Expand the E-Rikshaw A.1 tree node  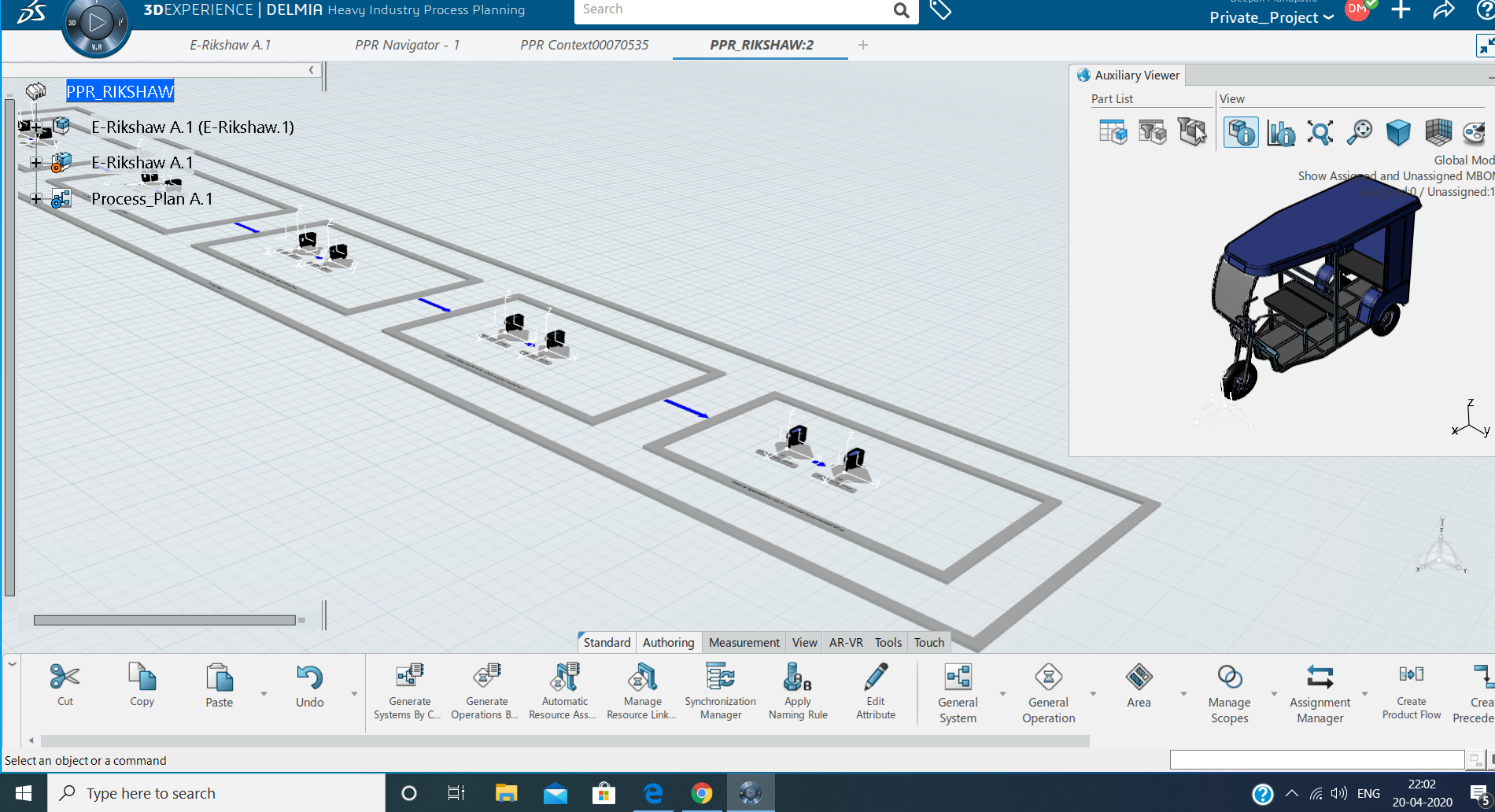(36, 162)
